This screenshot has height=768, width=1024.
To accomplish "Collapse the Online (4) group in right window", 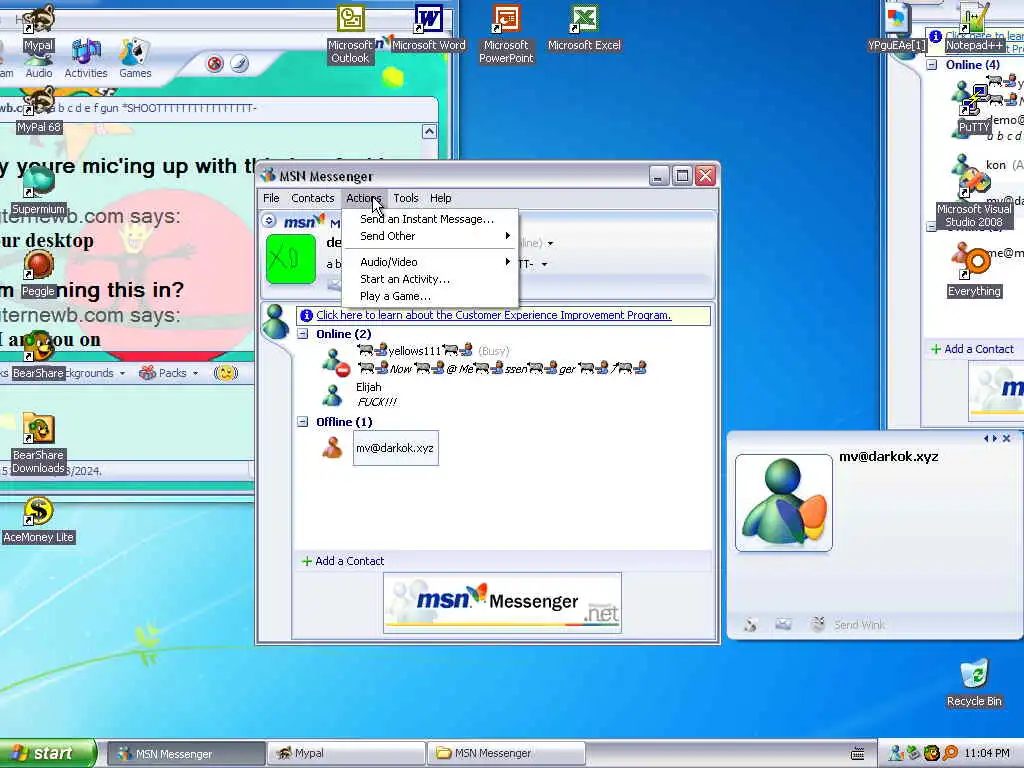I will [x=932, y=65].
